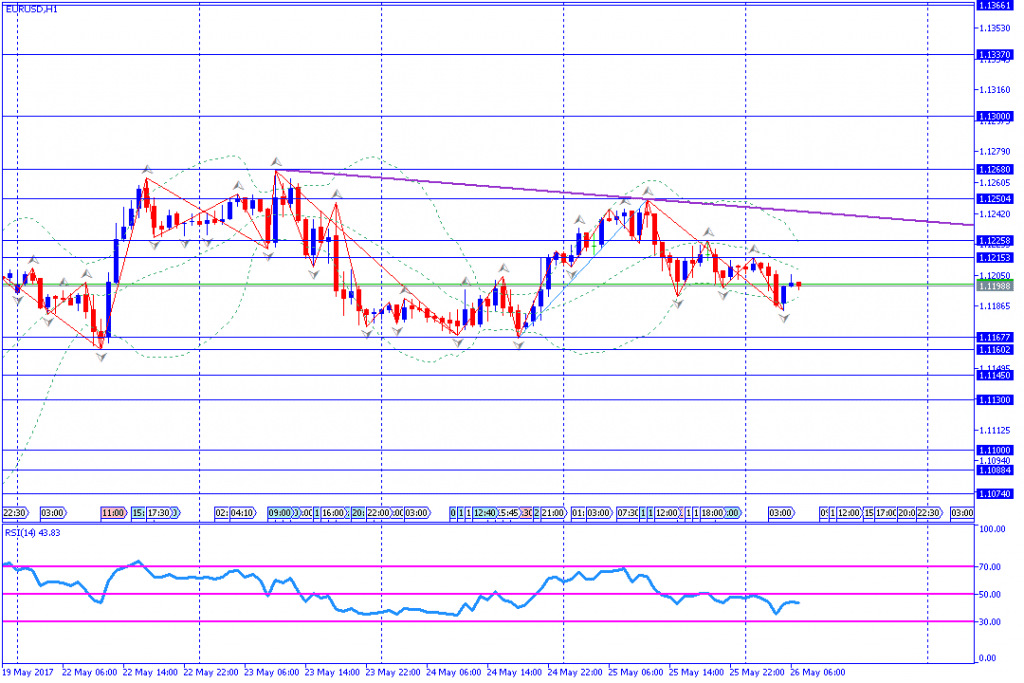Click the EURUSD,H1 chart title
The width and height of the screenshot is (1024, 683).
(30, 8)
